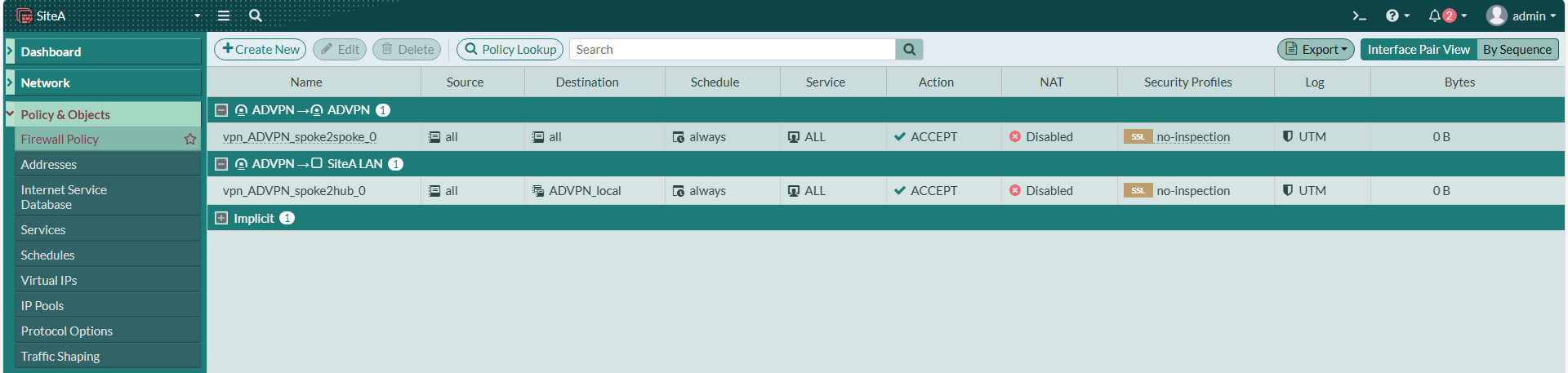Screen dimensions: 1568x373
Task: Click the ADVPN_local address icon
Action: coord(538,191)
